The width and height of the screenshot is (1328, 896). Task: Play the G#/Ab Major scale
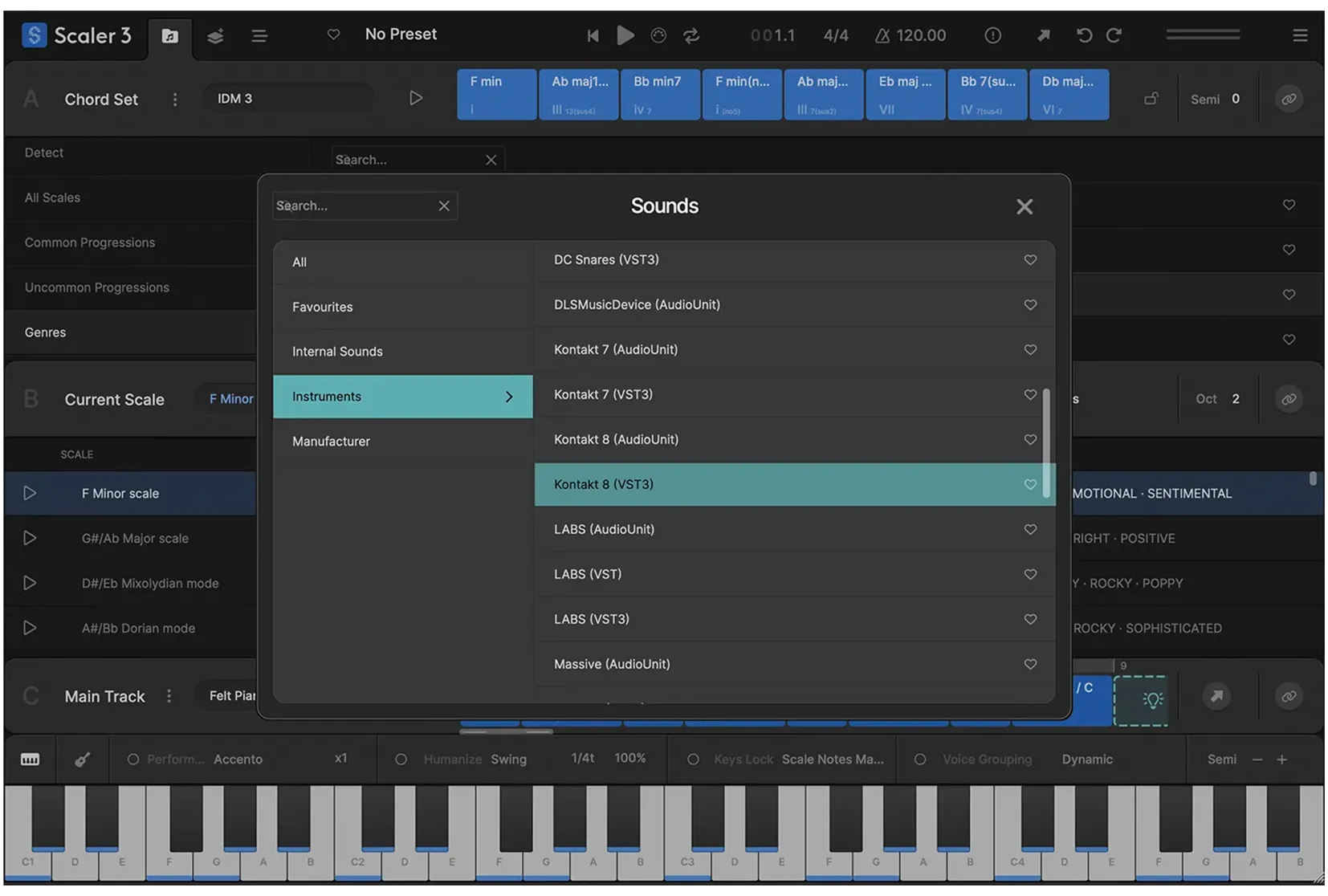[30, 538]
